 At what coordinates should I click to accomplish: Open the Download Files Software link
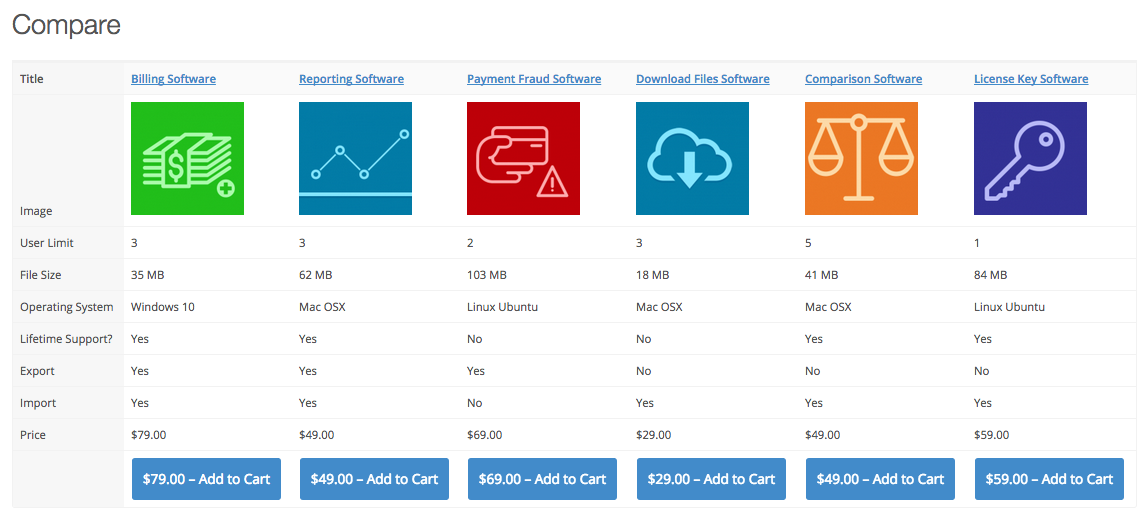tap(703, 79)
